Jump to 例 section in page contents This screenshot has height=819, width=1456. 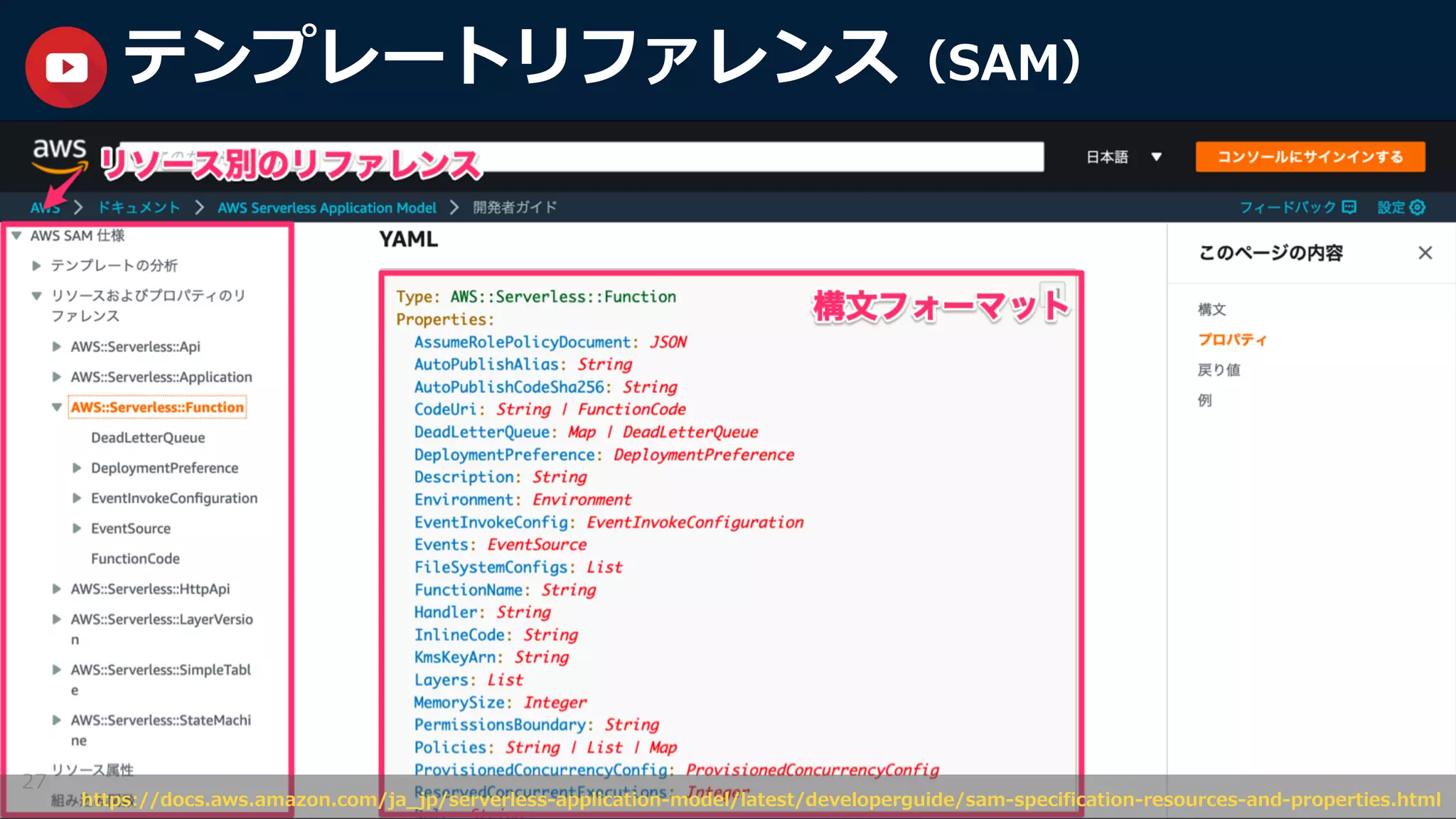(1204, 400)
